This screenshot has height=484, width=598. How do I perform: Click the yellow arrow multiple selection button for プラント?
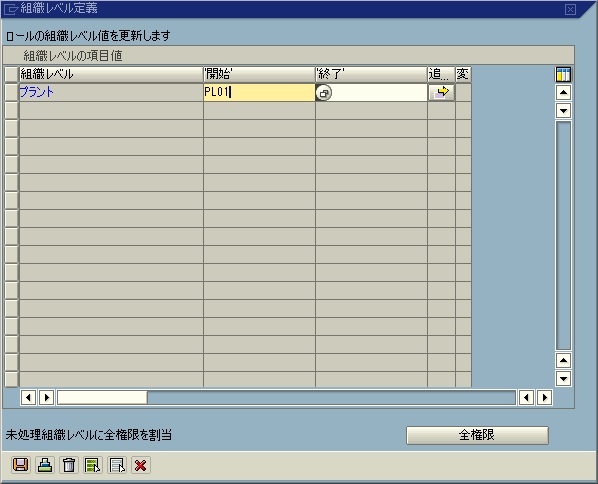coord(441,93)
